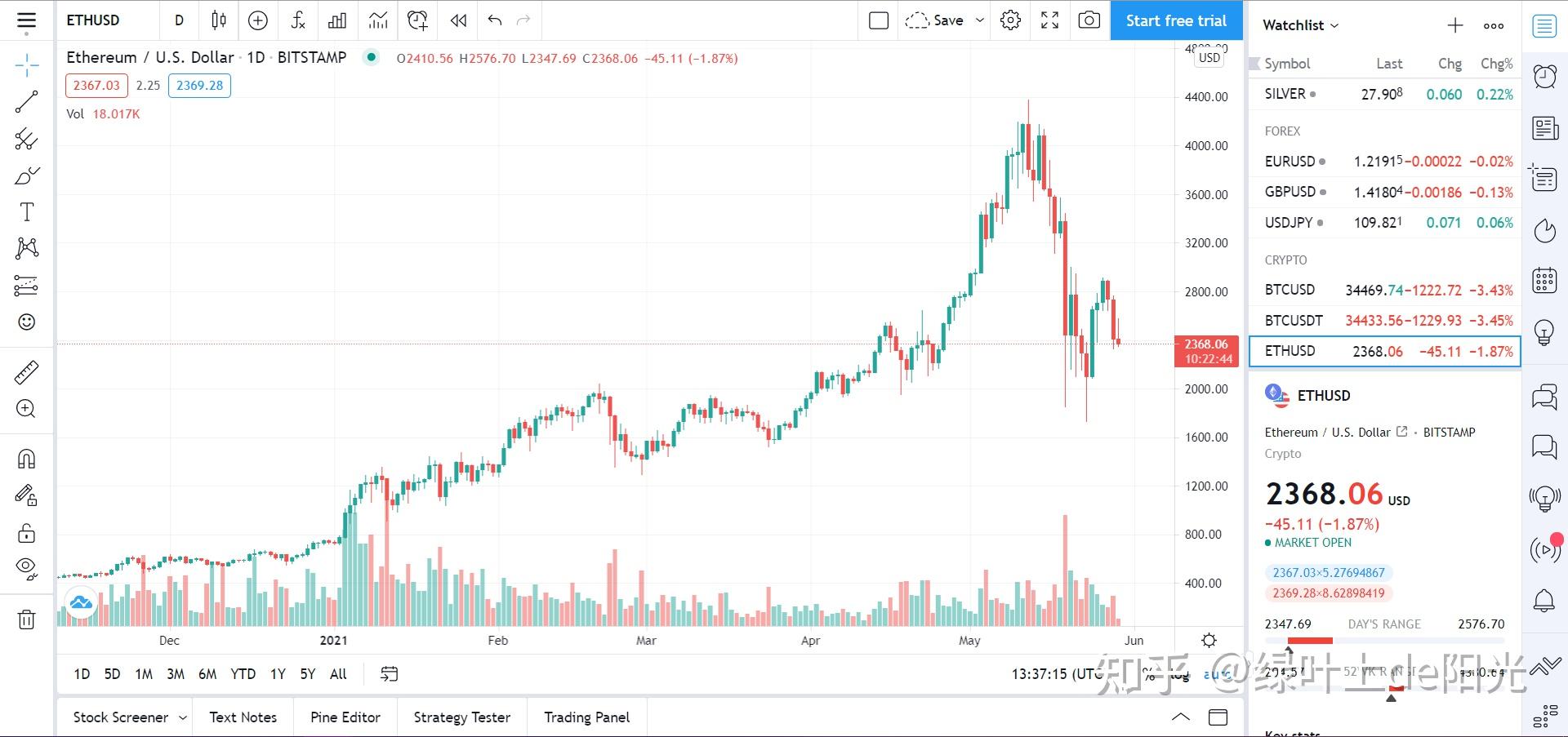Open the Indicators fx menu
Screen dimensions: 1568x737
pos(298,20)
